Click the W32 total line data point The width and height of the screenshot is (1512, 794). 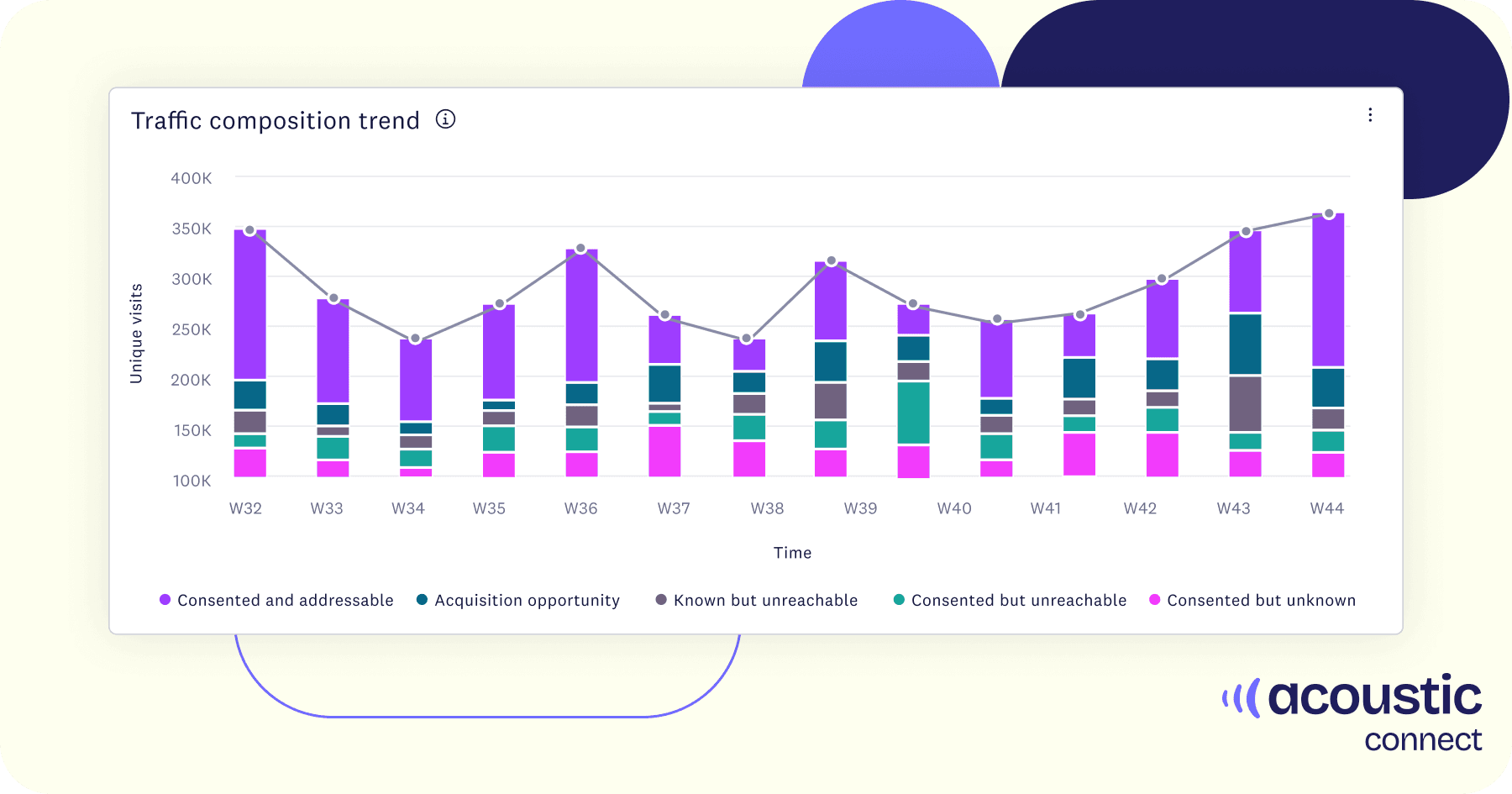[249, 230]
